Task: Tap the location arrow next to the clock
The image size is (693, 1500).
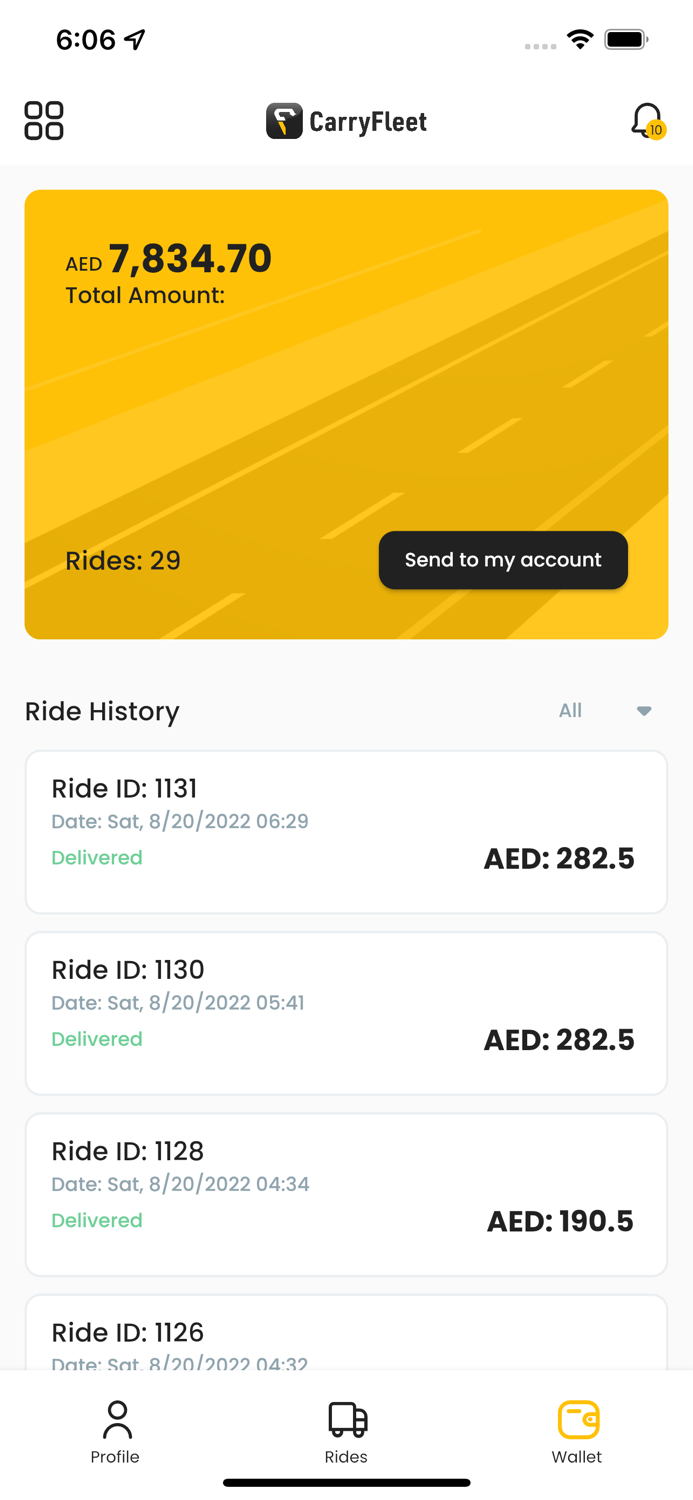Action: coord(131,39)
